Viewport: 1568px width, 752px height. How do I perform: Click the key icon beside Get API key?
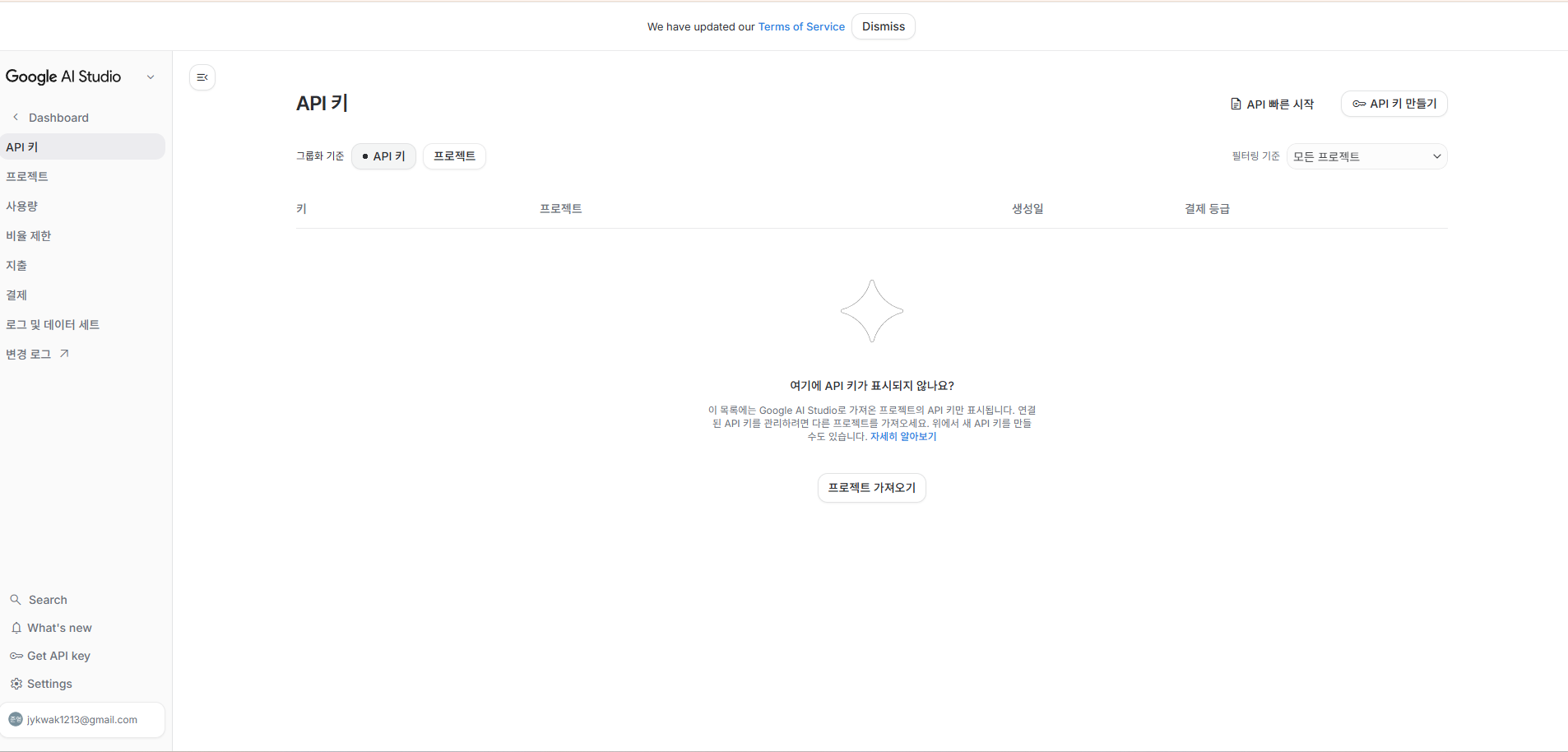pos(16,656)
